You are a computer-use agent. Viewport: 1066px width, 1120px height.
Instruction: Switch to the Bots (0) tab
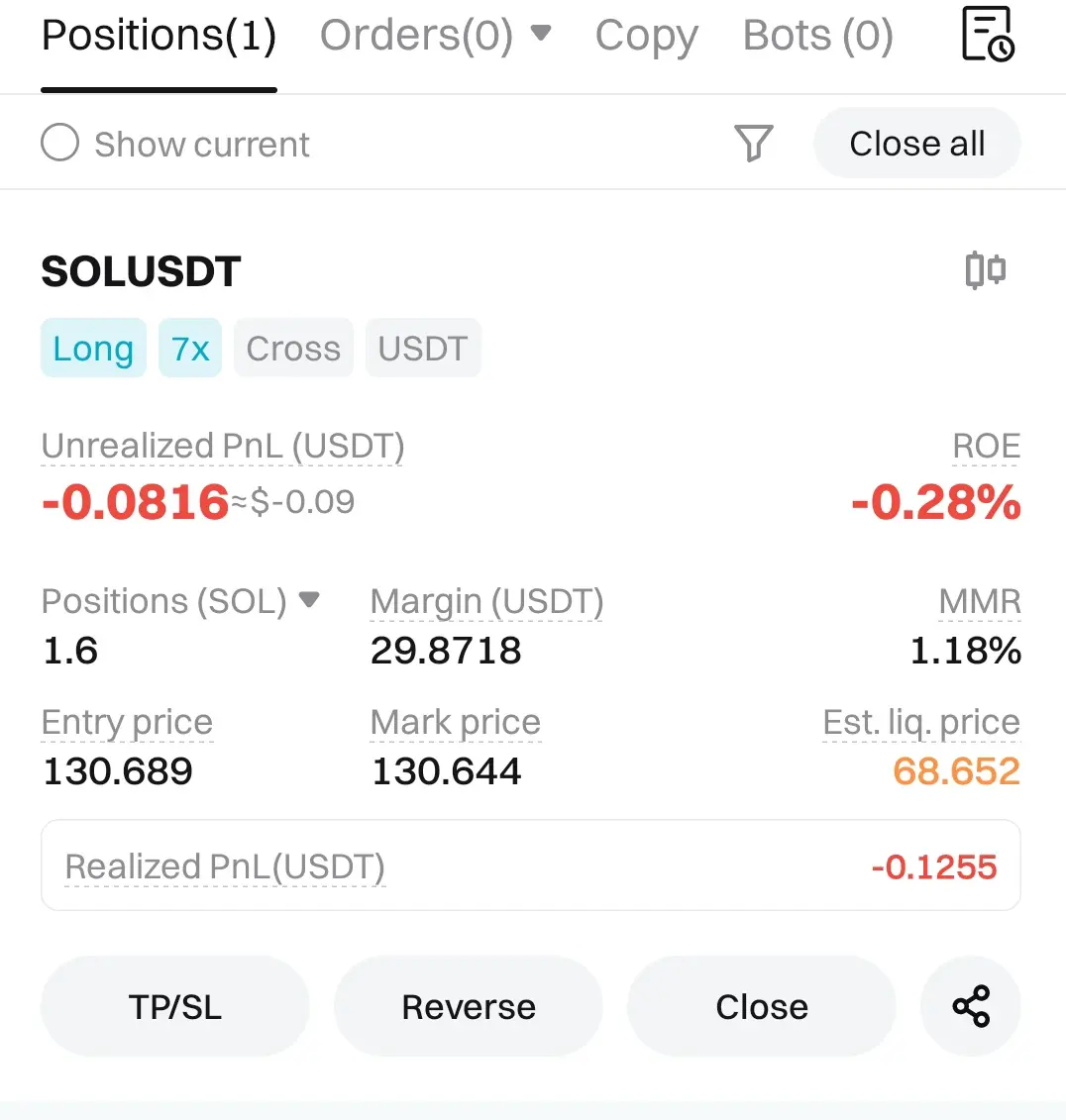pos(817,37)
